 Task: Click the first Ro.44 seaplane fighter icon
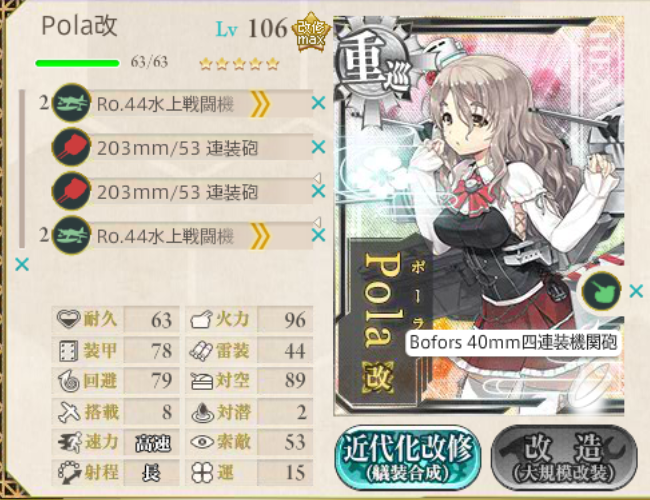[72, 103]
